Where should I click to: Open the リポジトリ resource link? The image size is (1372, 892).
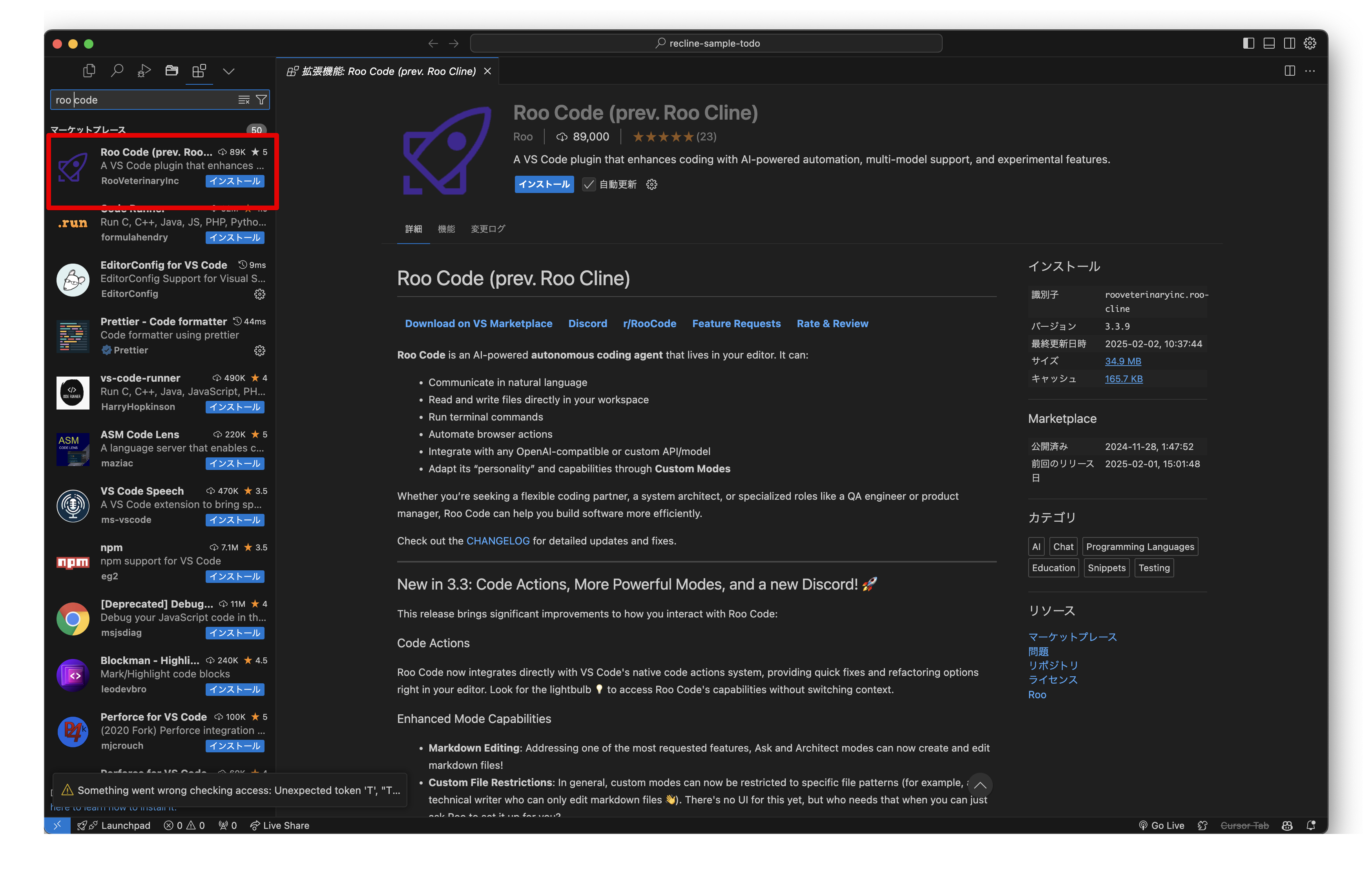pos(1053,665)
